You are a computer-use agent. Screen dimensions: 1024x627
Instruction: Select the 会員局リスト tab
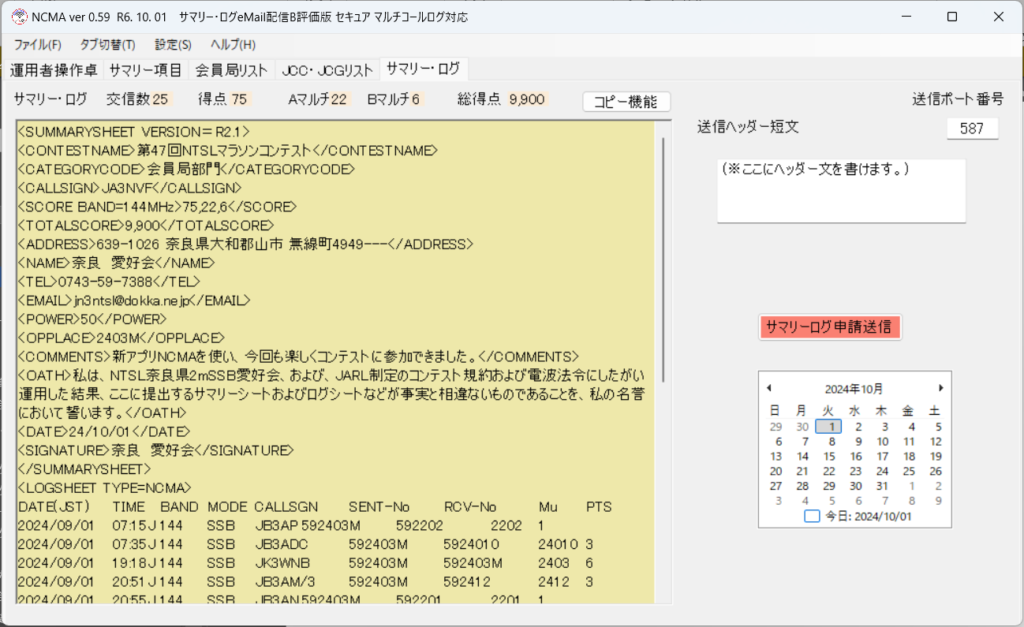pos(231,70)
